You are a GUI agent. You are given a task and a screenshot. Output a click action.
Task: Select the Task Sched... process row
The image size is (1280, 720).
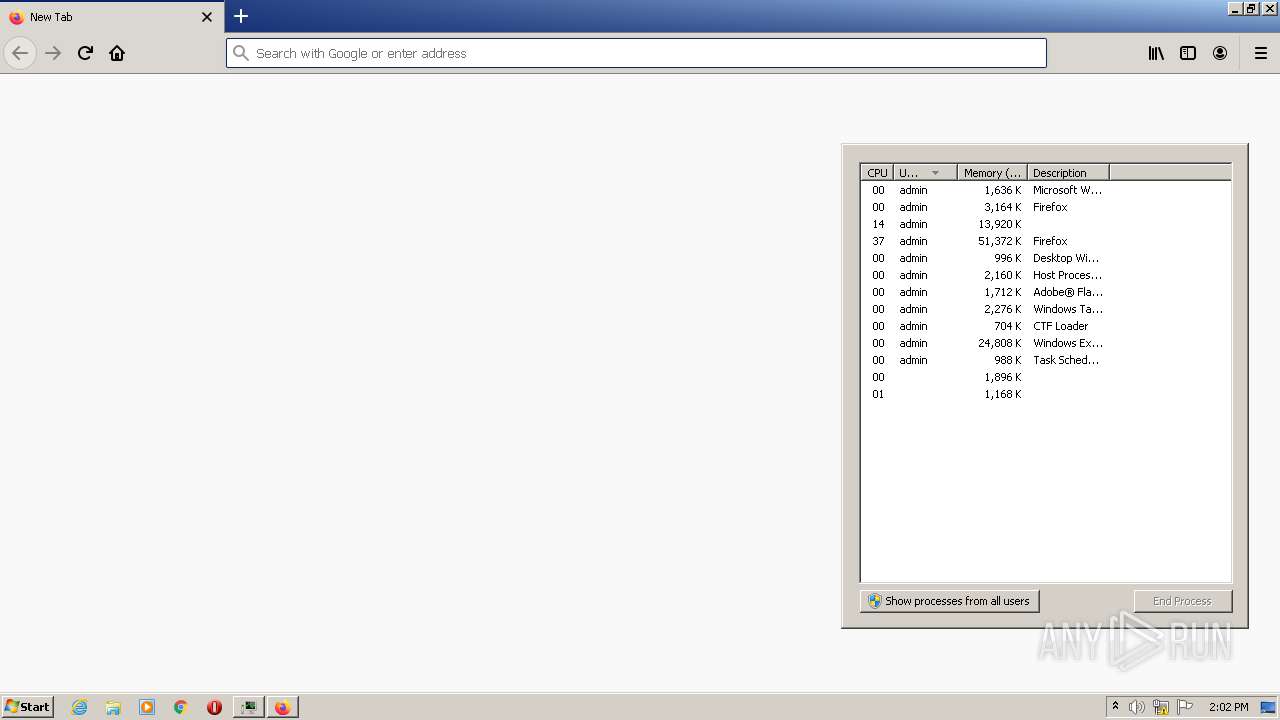tap(1045, 360)
